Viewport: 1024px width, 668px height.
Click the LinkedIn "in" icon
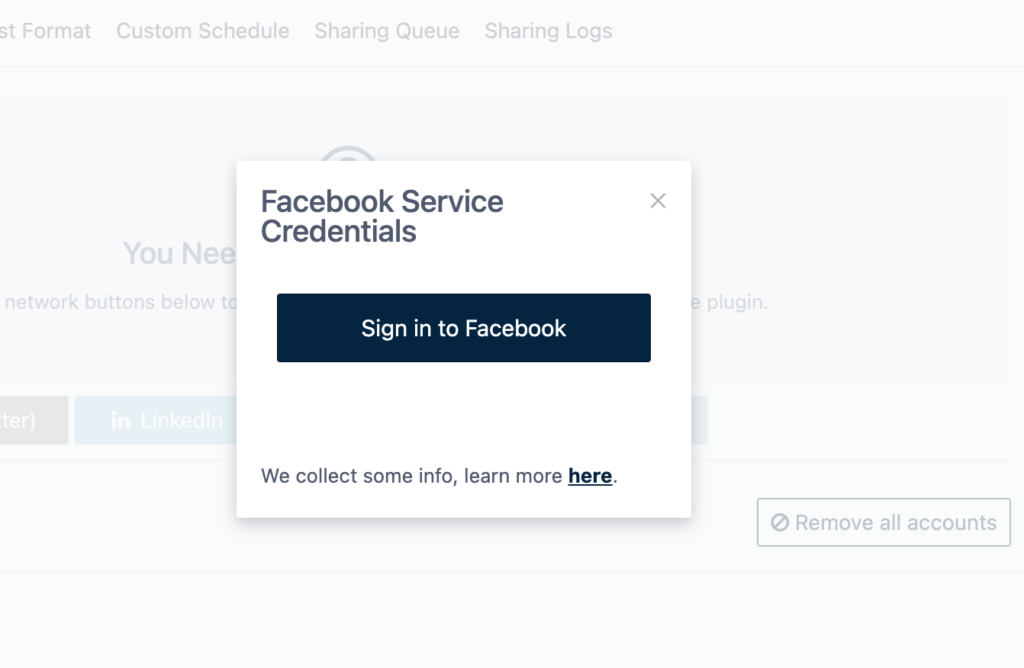click(x=120, y=420)
